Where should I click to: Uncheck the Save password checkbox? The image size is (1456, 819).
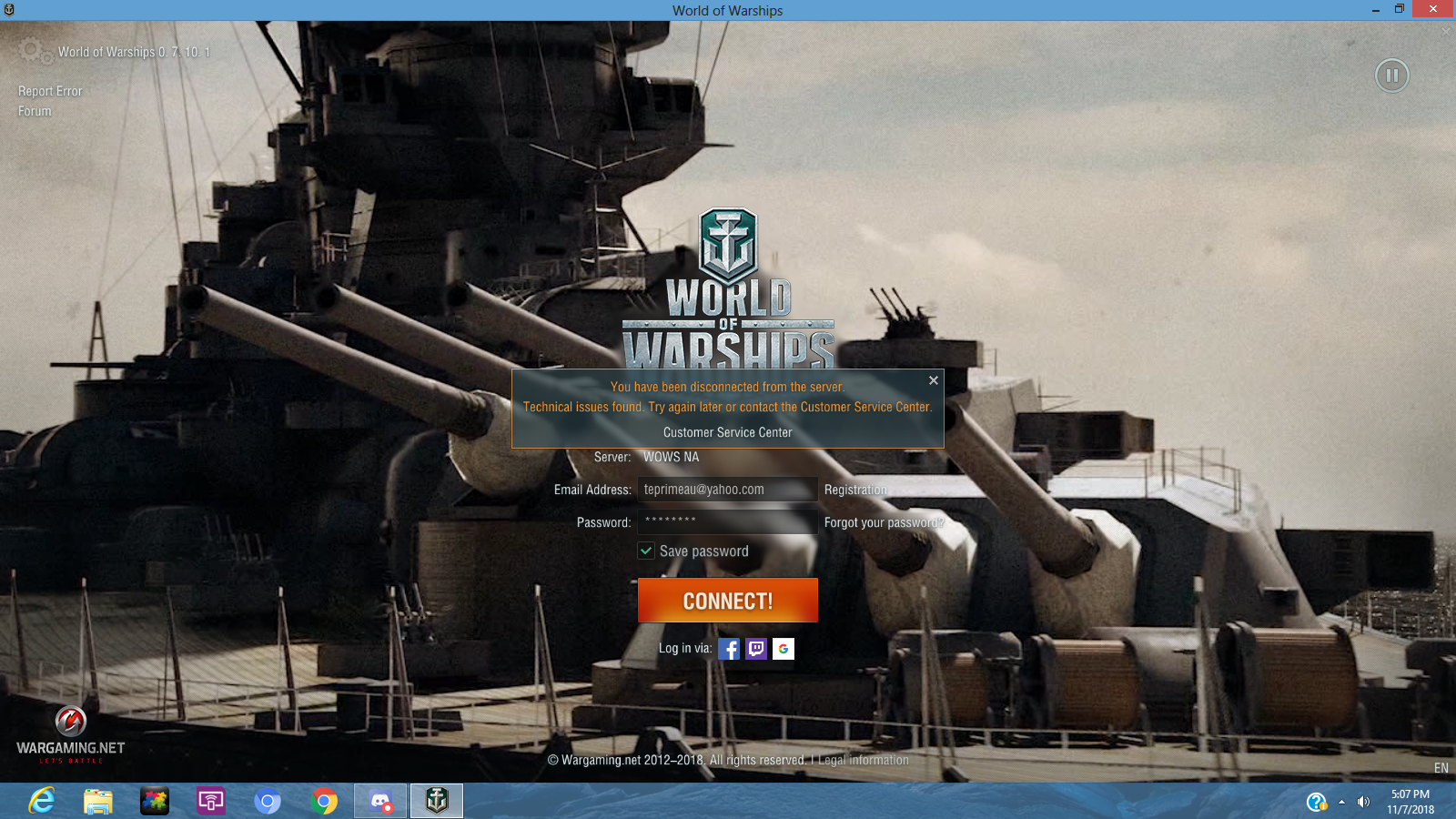pos(646,551)
